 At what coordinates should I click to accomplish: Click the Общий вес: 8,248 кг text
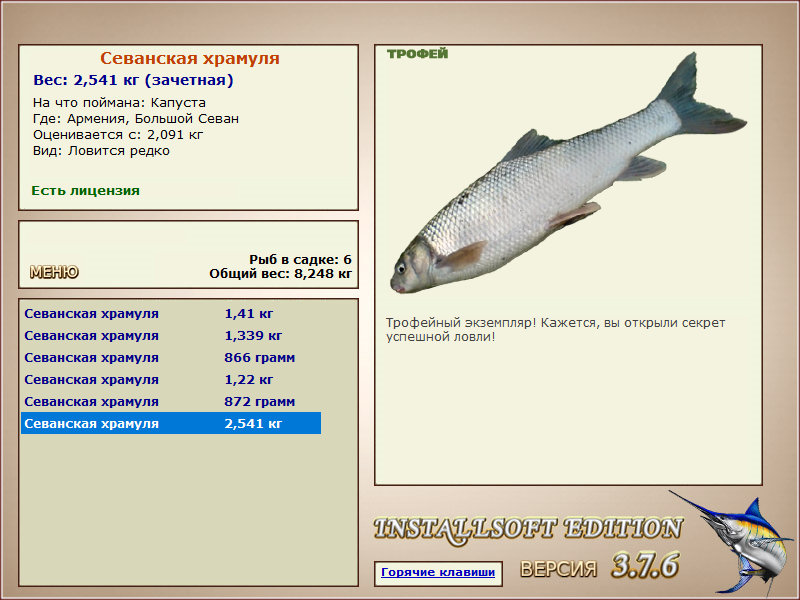point(281,274)
